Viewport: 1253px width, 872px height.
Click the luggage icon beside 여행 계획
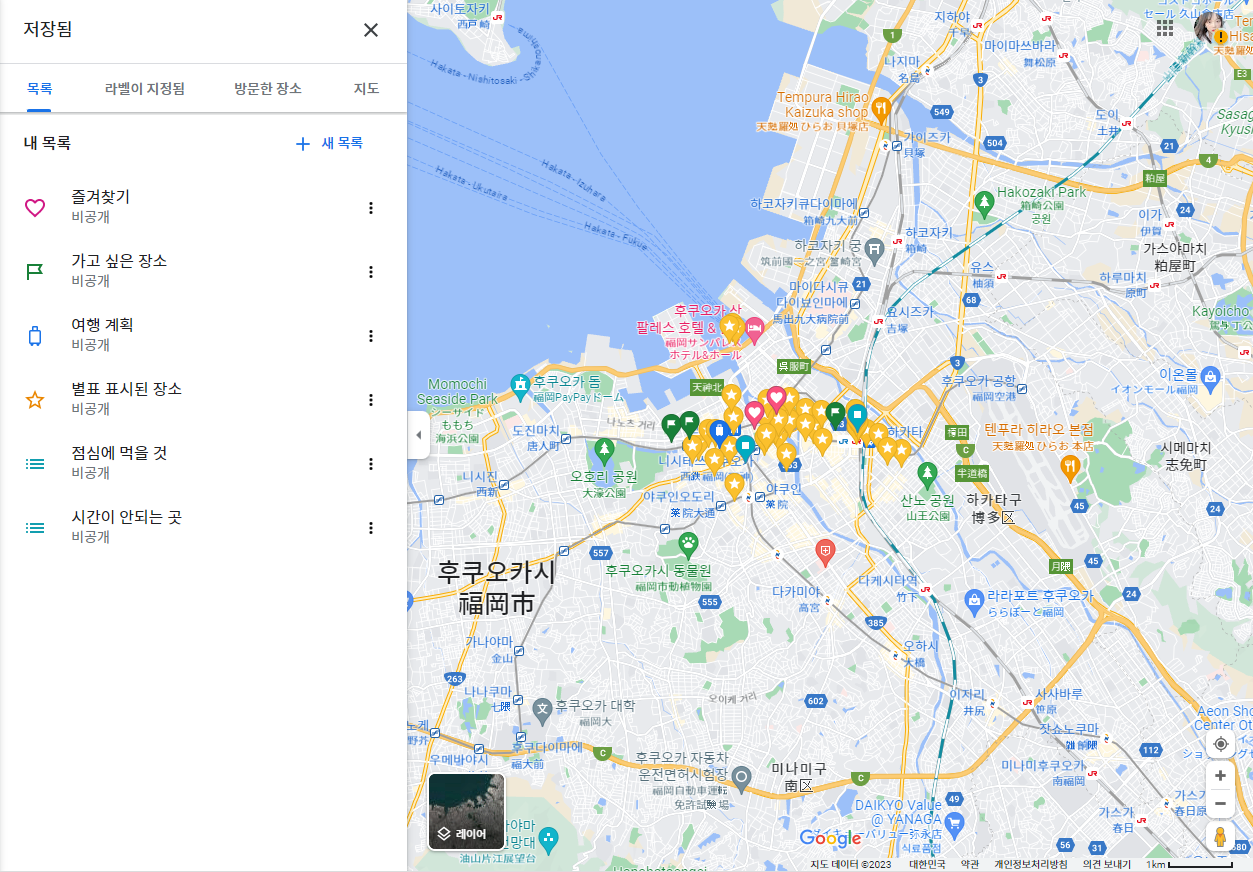click(x=35, y=336)
